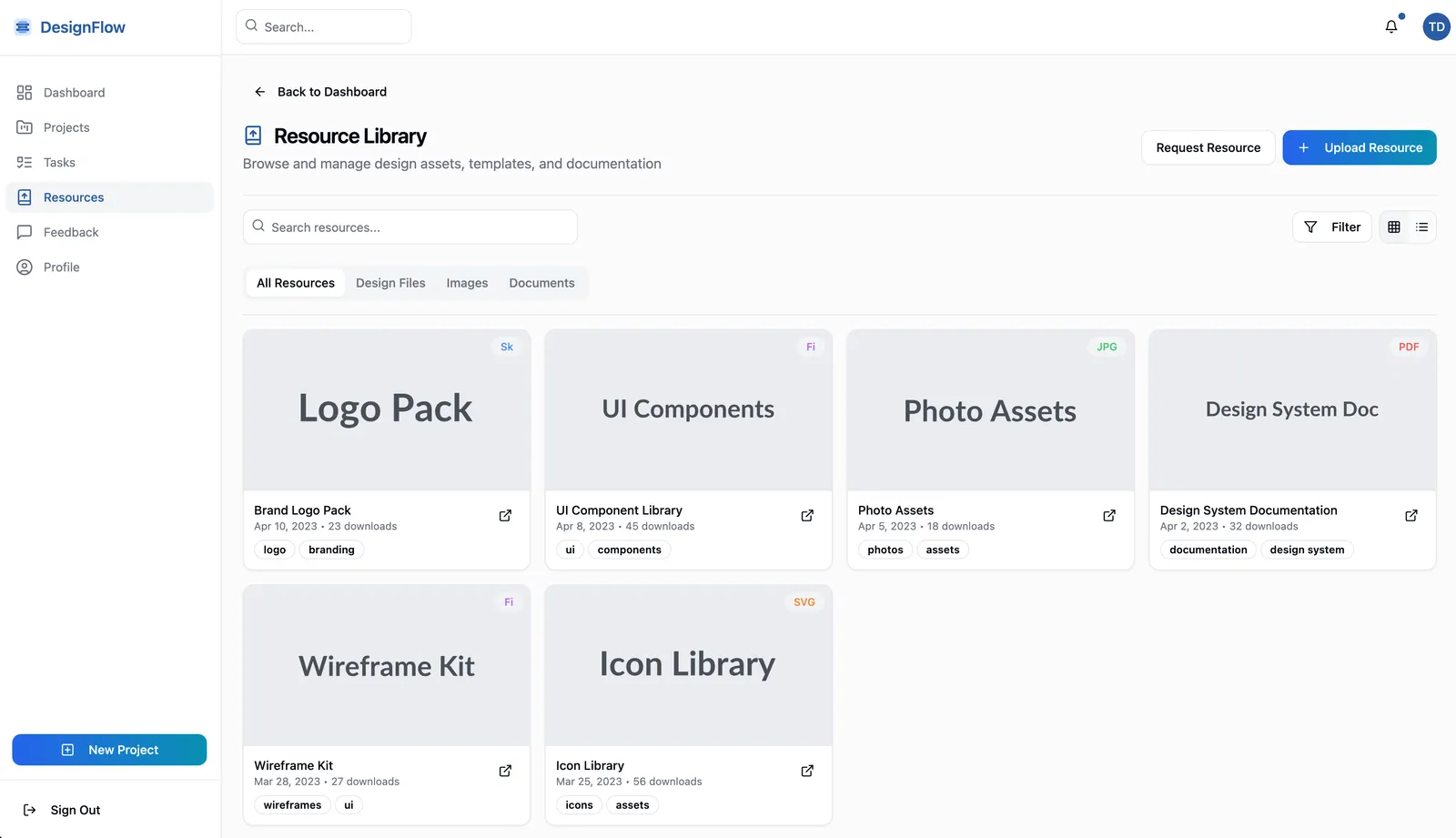Open the UI Components thumbnail
The height and width of the screenshot is (838, 1456).
pos(689,410)
